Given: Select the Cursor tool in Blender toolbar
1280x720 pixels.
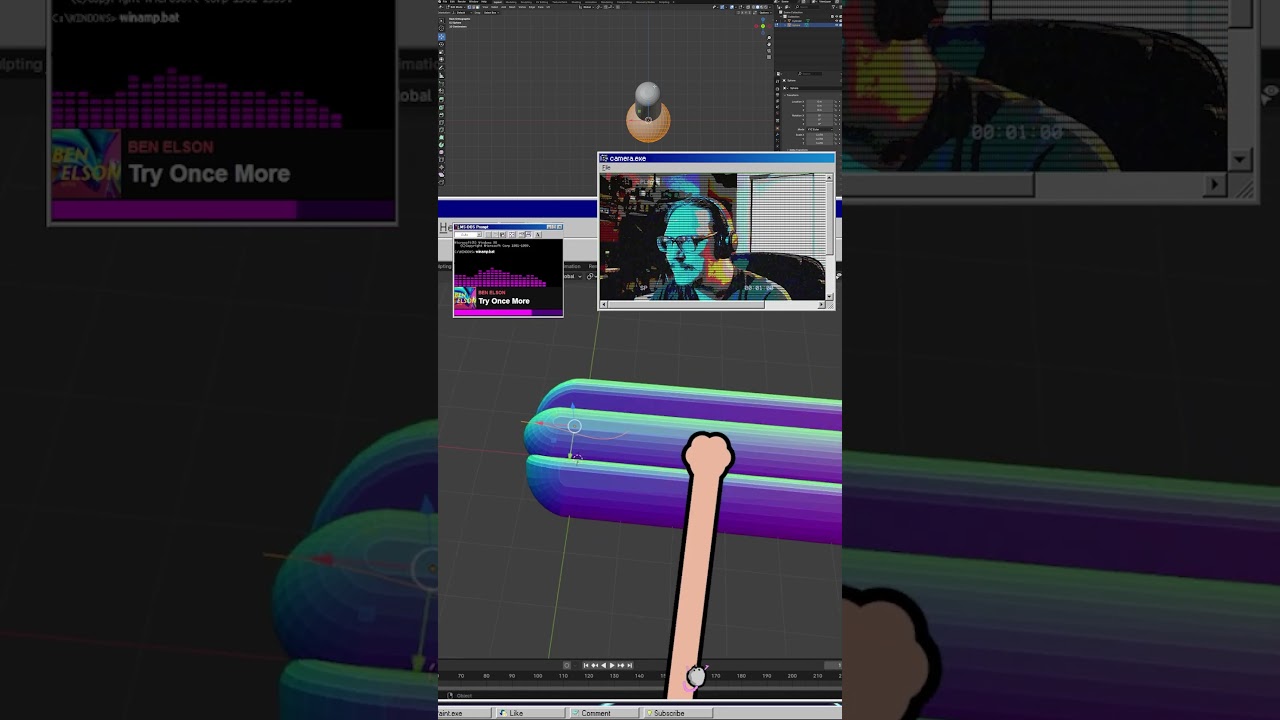Looking at the screenshot, I should pyautogui.click(x=441, y=28).
